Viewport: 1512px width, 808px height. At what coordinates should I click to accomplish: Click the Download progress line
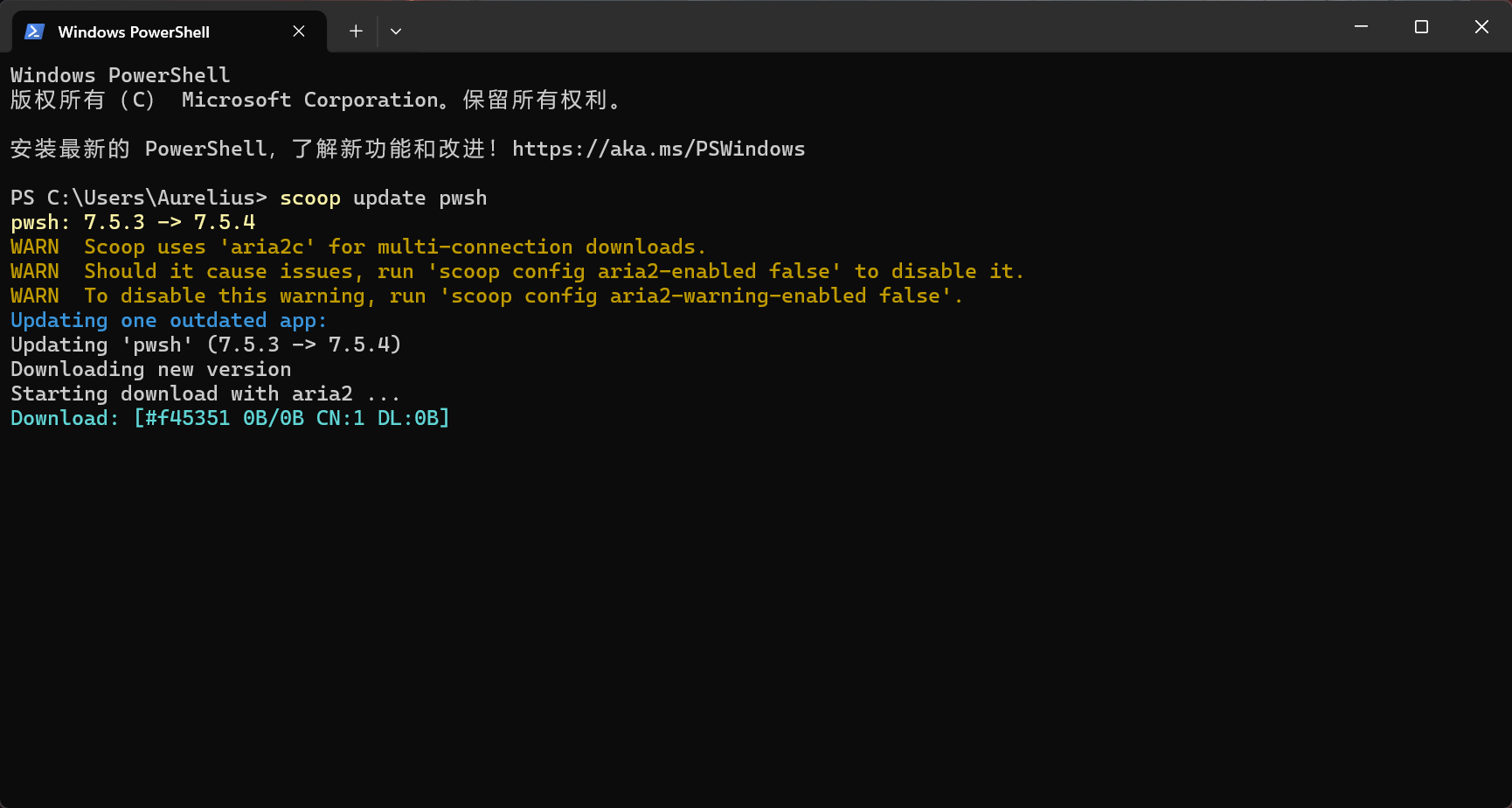tap(230, 419)
